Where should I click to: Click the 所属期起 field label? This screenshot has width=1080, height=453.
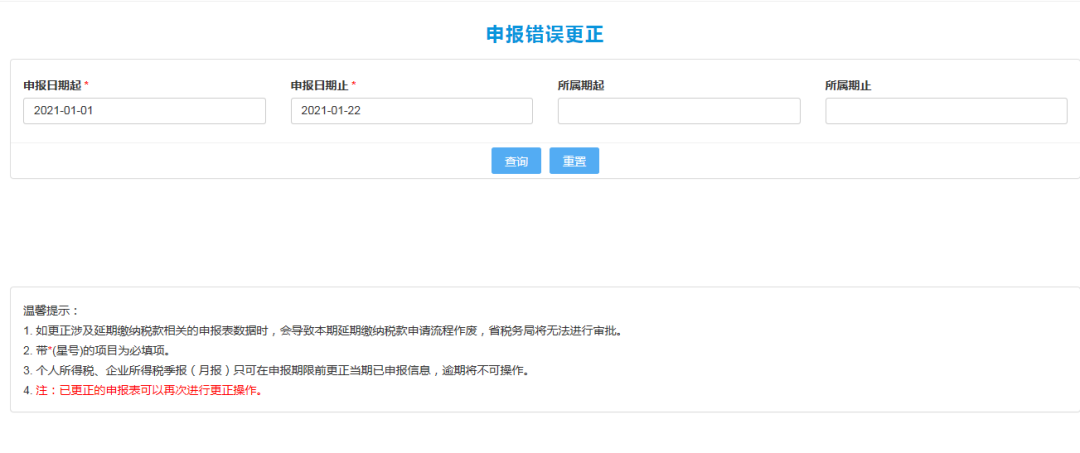pos(581,85)
